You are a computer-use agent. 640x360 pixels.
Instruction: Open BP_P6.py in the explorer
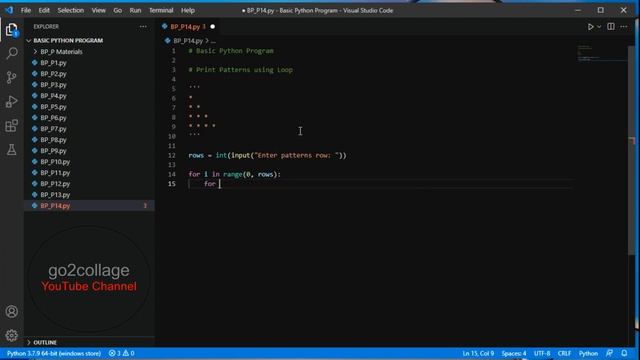pyautogui.click(x=53, y=118)
